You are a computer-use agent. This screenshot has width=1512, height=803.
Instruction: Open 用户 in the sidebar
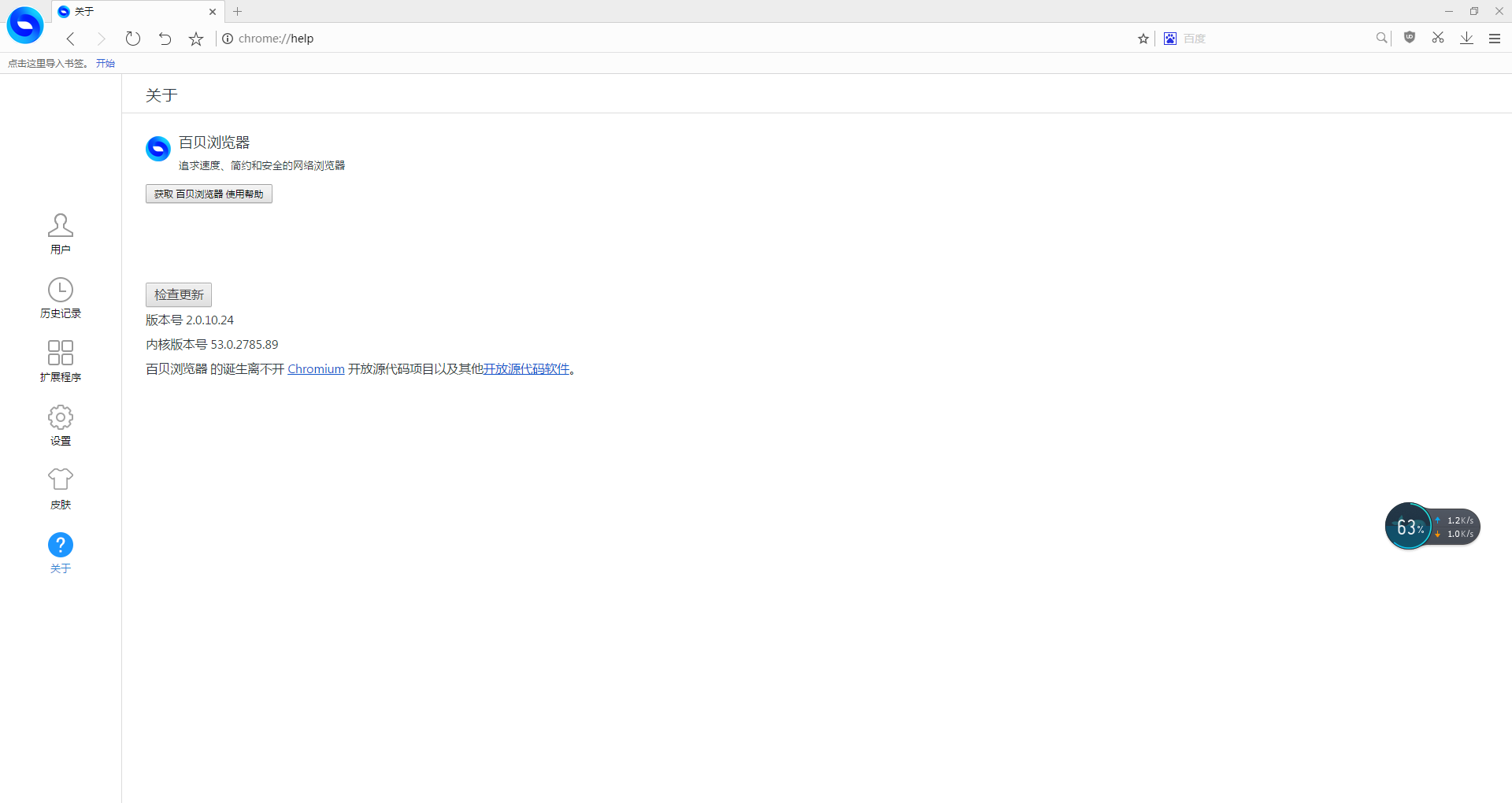click(x=61, y=234)
